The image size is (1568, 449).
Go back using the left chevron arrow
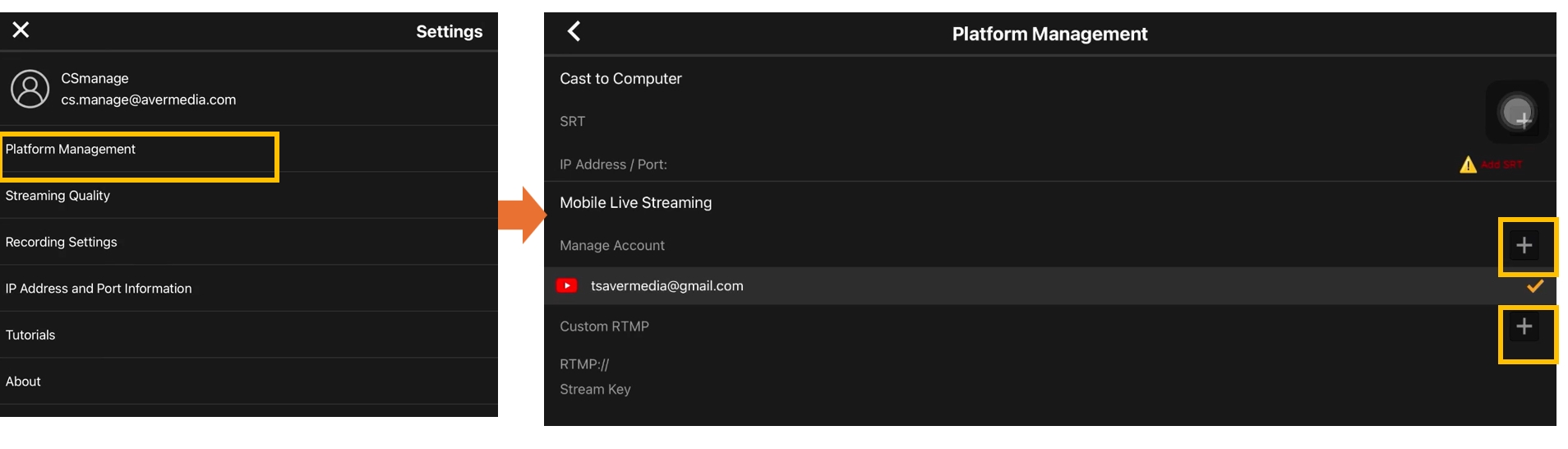574,32
